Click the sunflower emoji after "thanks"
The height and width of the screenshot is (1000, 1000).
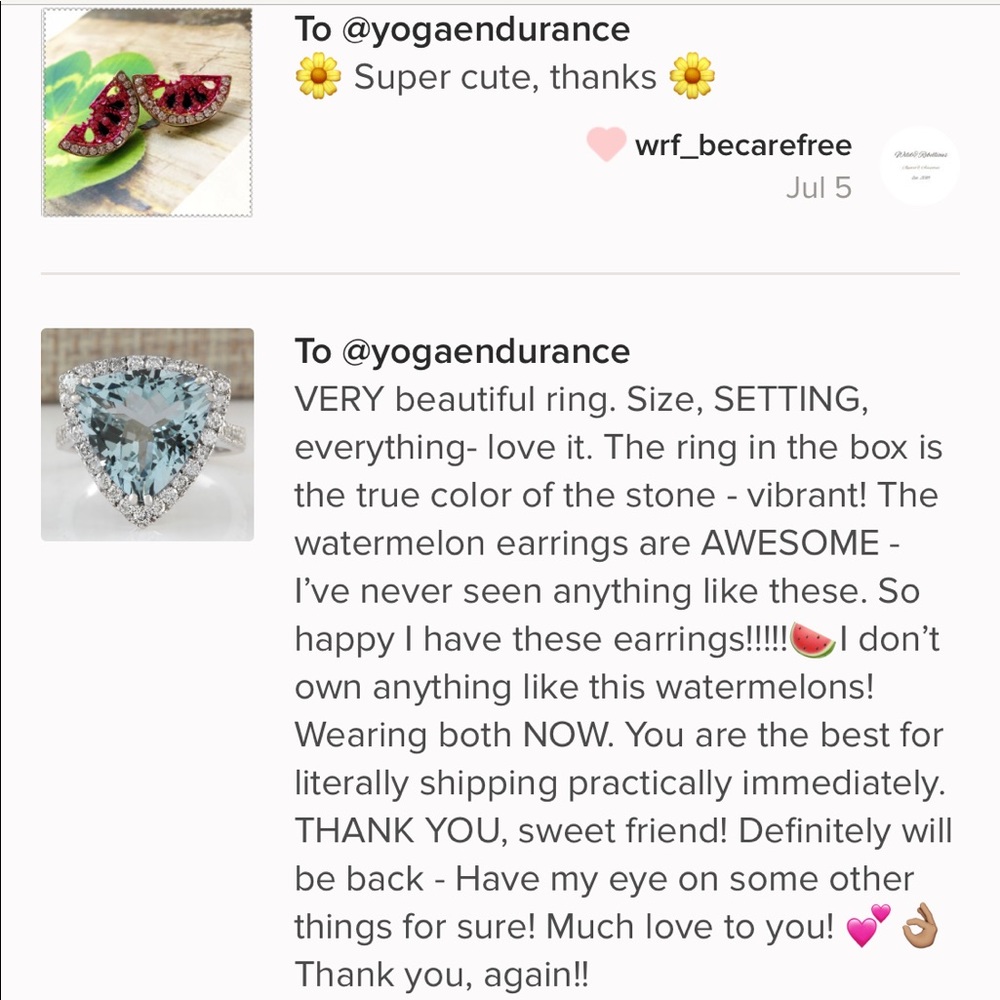point(692,77)
